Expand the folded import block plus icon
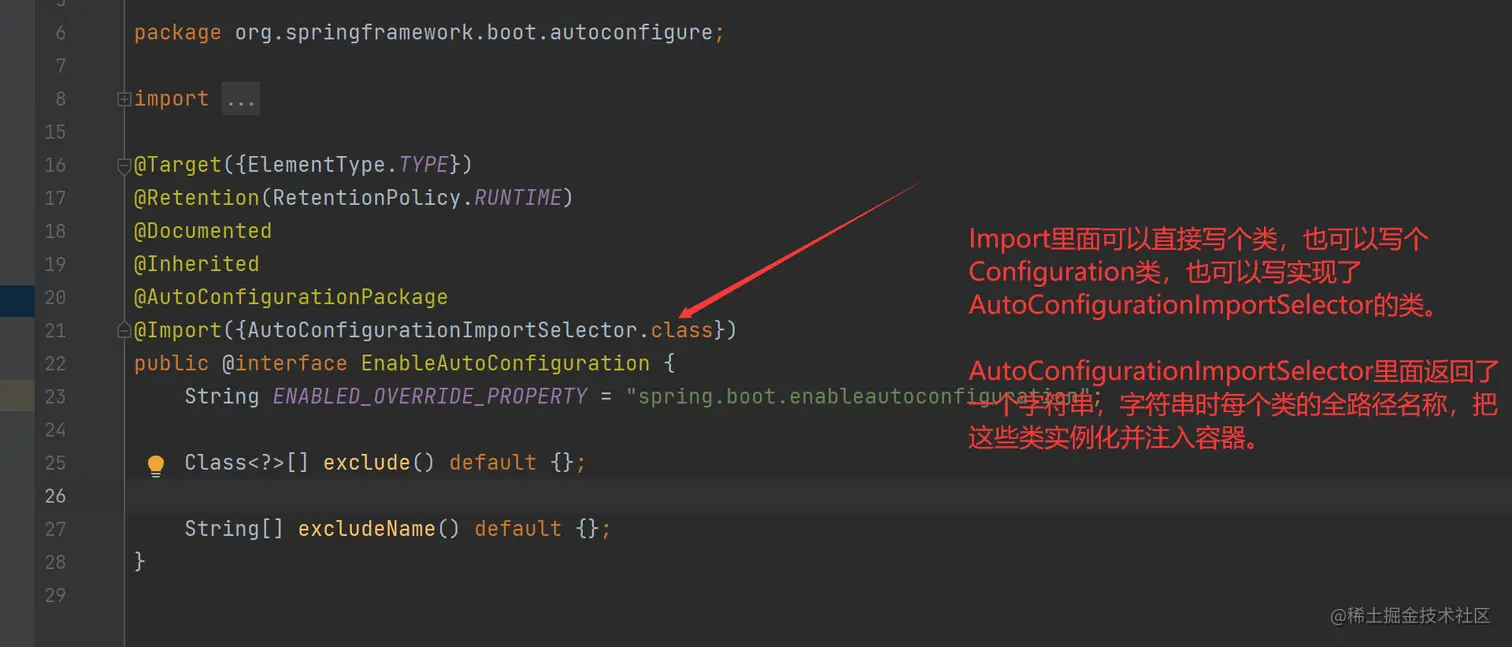The image size is (1512, 647). coord(124,99)
